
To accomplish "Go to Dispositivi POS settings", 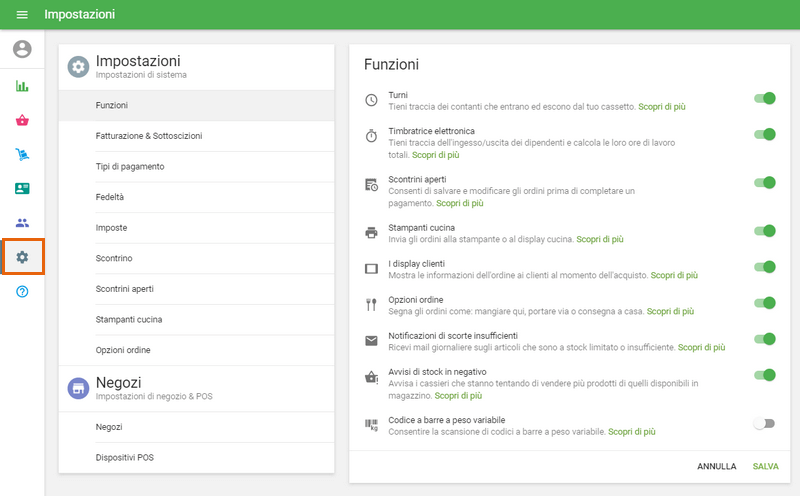I will coord(124,458).
